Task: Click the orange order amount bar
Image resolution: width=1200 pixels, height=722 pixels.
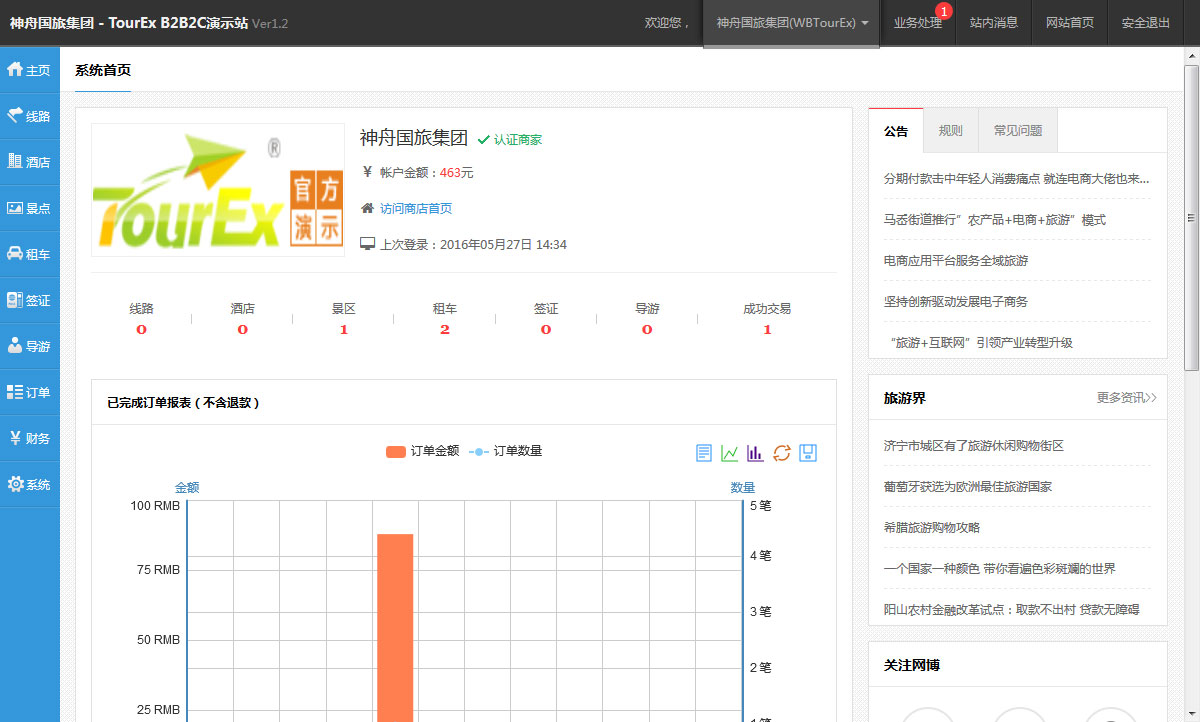Action: (395, 628)
